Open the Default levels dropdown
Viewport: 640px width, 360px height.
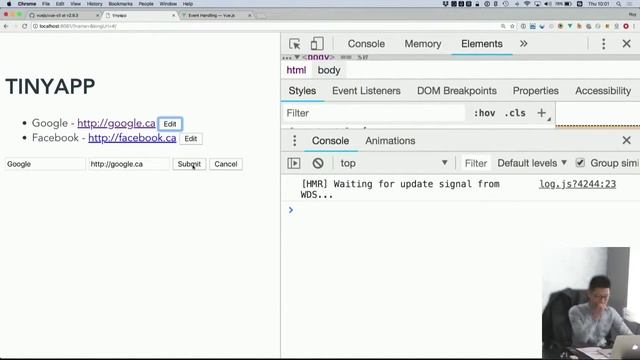[532, 163]
